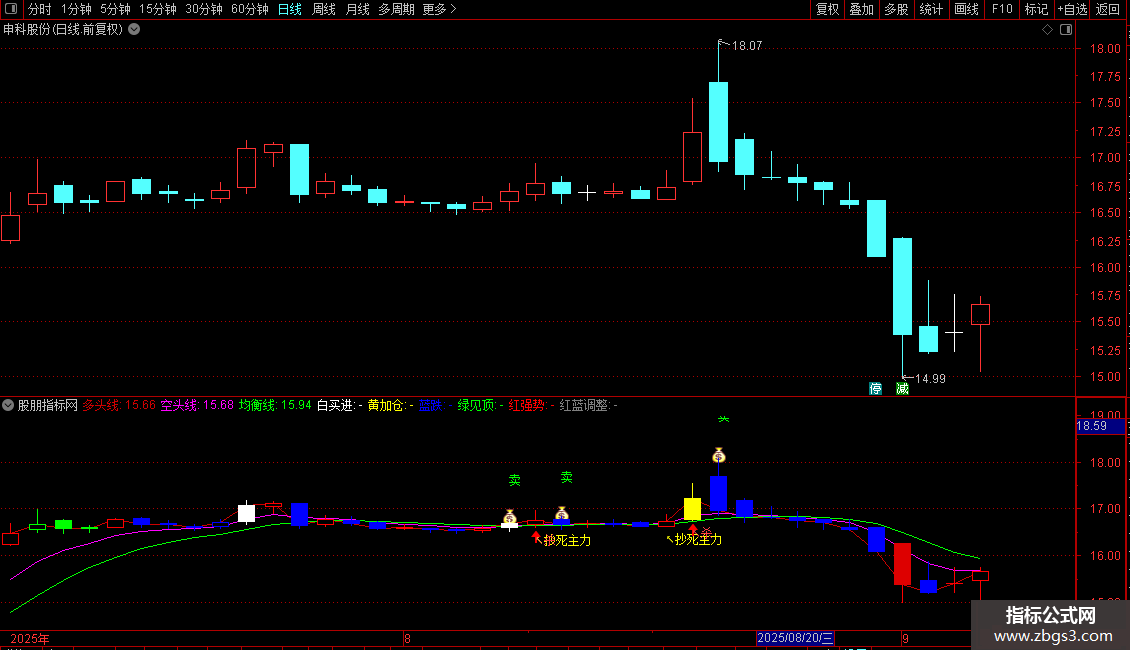Click the 18.07 high price label
The height and width of the screenshot is (650, 1130).
click(x=747, y=45)
